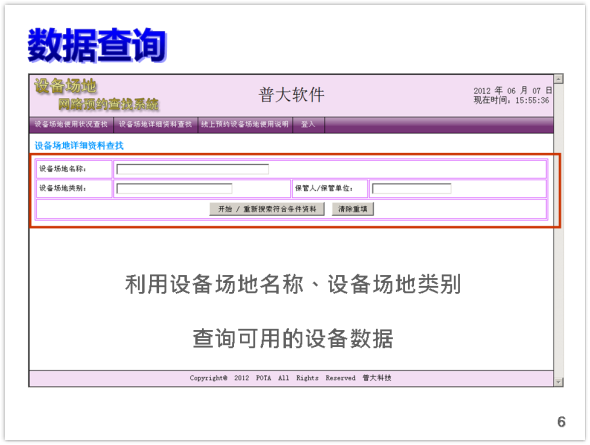Open 设备场地详细资料查找 menu item
This screenshot has height=445, width=590.
[x=155, y=125]
